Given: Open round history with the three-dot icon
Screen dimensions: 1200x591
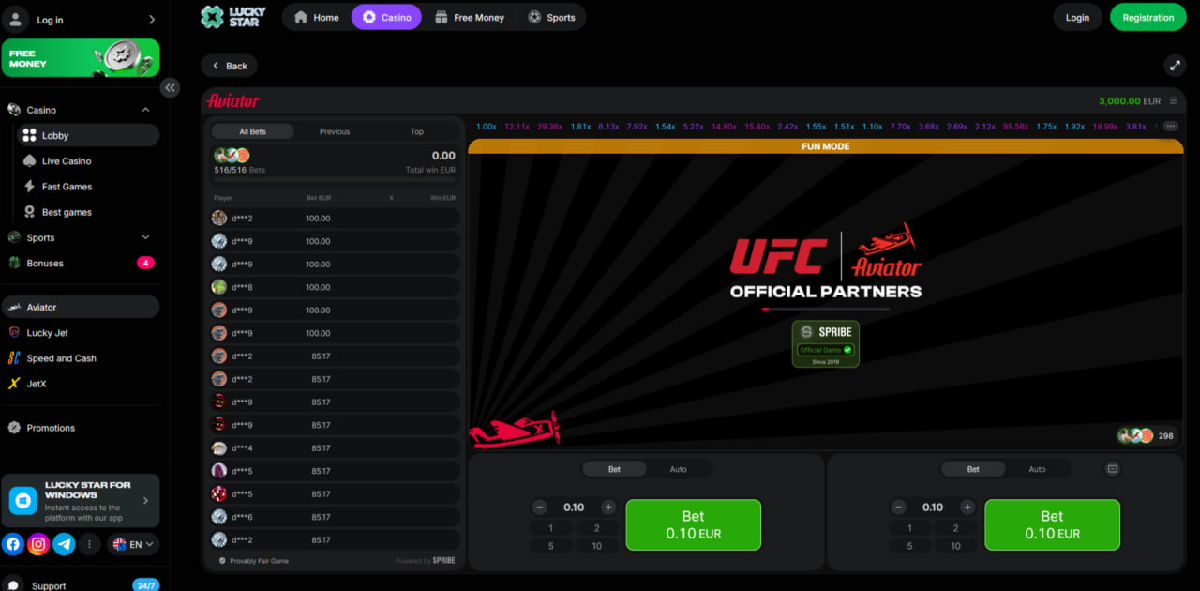Looking at the screenshot, I should [x=1170, y=127].
